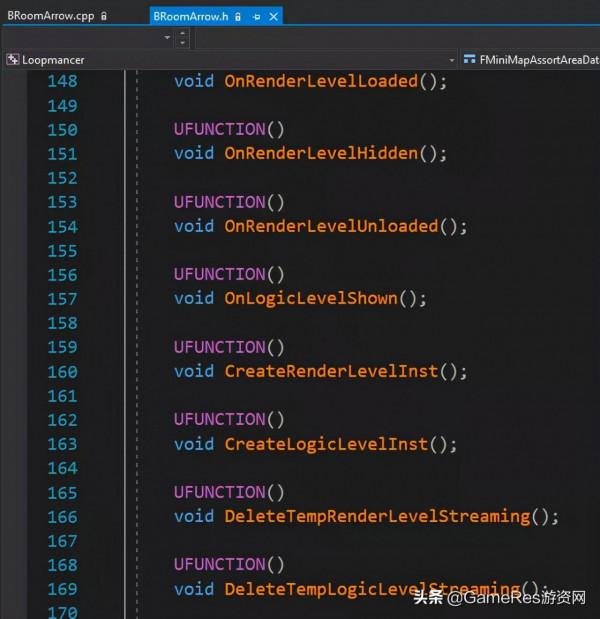Click the Loopmancer project icon
This screenshot has height=619, width=600.
pos(13,60)
